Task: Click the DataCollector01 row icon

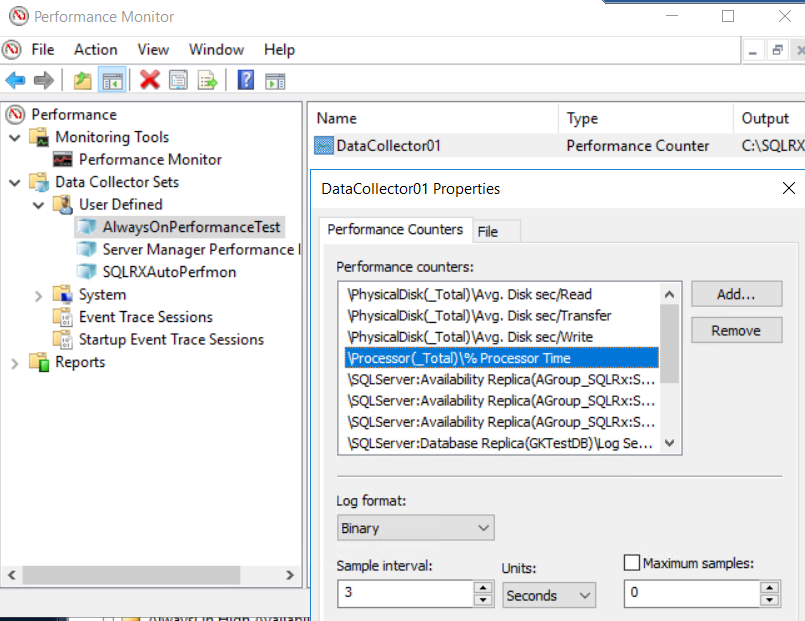Action: pos(324,146)
